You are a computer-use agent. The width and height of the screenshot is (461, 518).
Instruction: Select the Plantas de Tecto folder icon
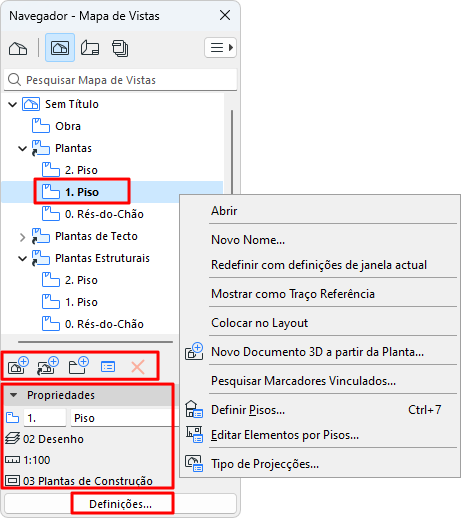pyautogui.click(x=41, y=236)
